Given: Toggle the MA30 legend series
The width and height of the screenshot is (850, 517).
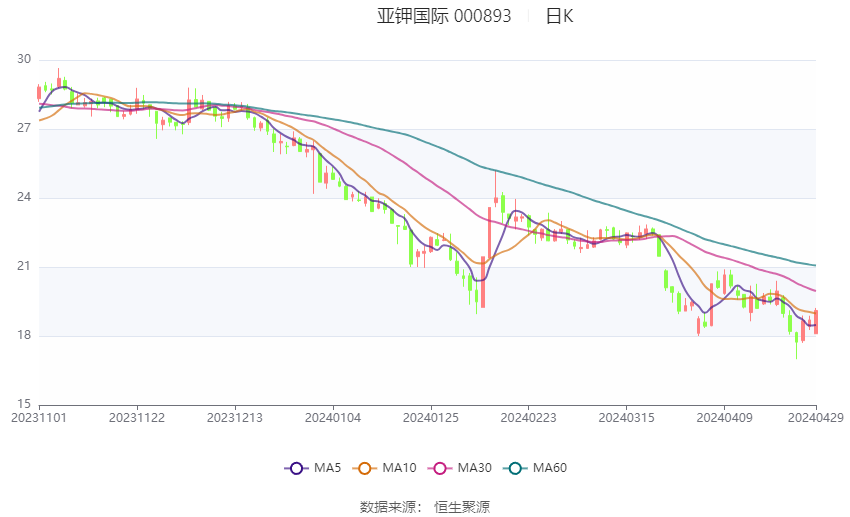Looking at the screenshot, I should (460, 468).
